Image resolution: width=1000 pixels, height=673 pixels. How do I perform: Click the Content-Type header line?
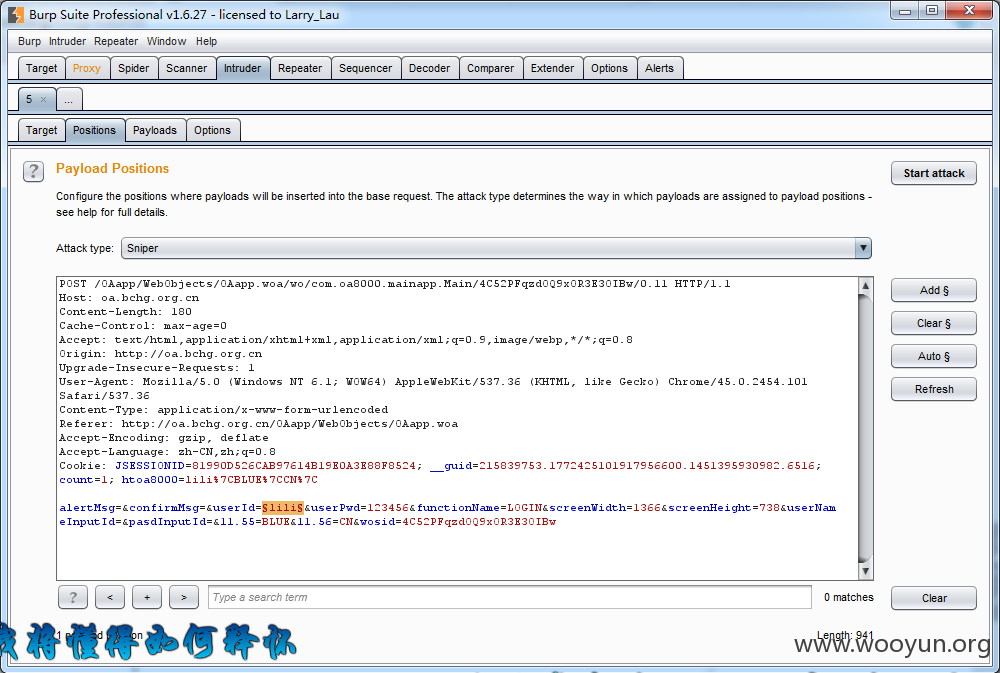pyautogui.click(x=223, y=410)
